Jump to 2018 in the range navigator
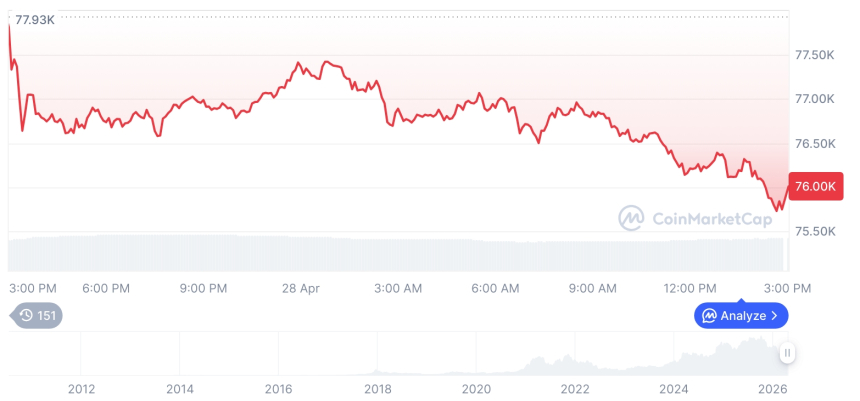 tap(377, 388)
